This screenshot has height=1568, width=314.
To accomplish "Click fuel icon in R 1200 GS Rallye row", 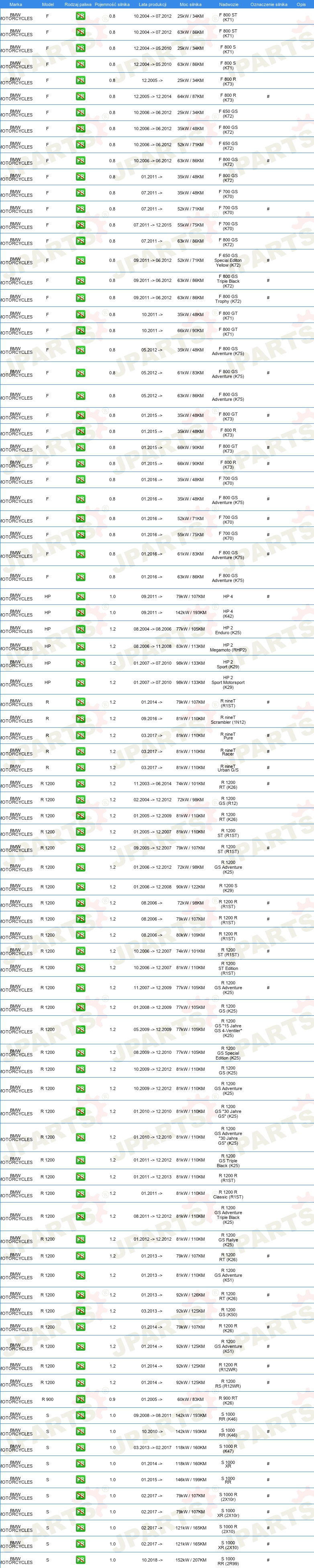I will [80, 1239].
